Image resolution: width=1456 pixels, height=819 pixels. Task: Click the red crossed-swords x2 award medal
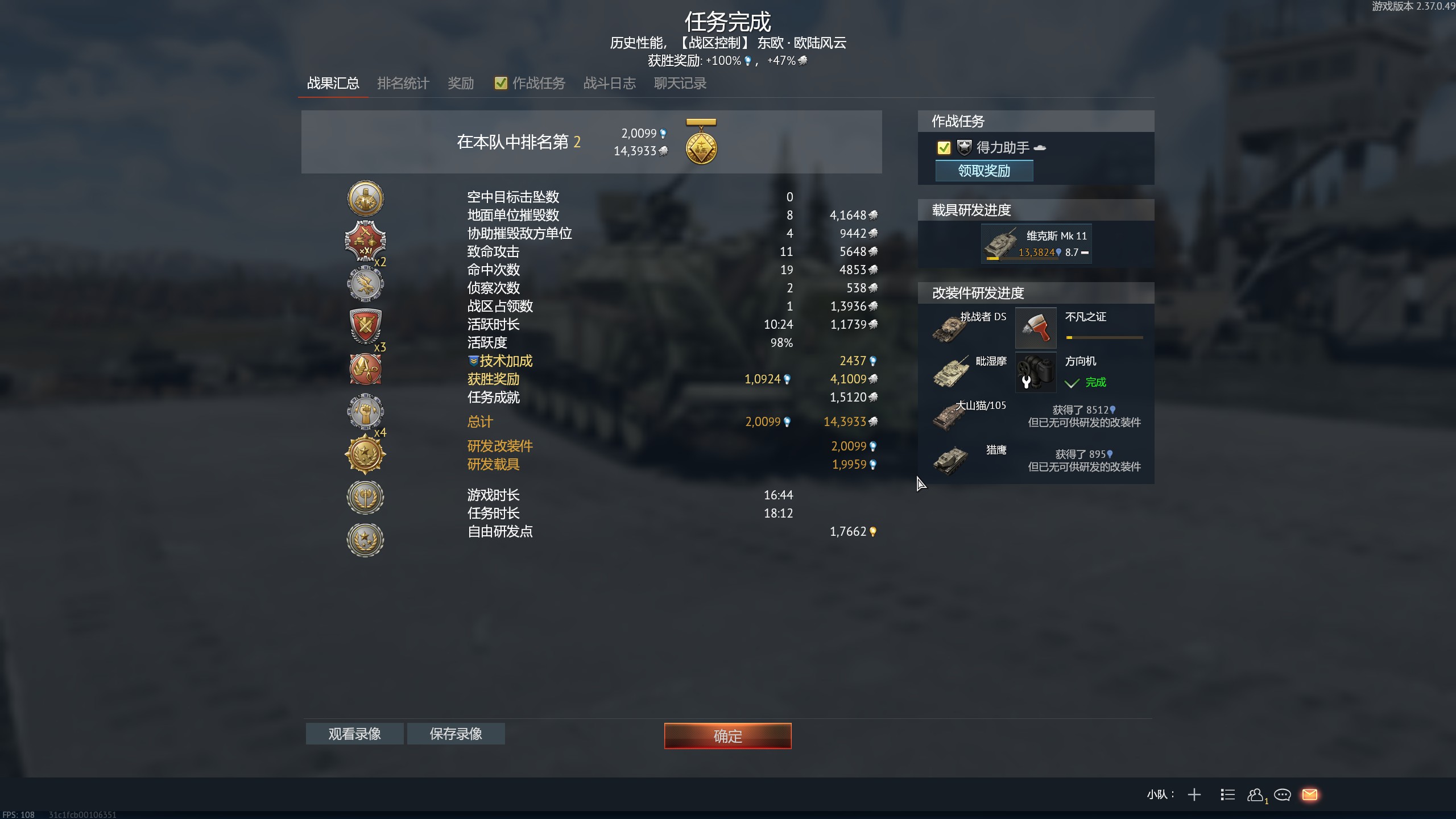pos(365,241)
